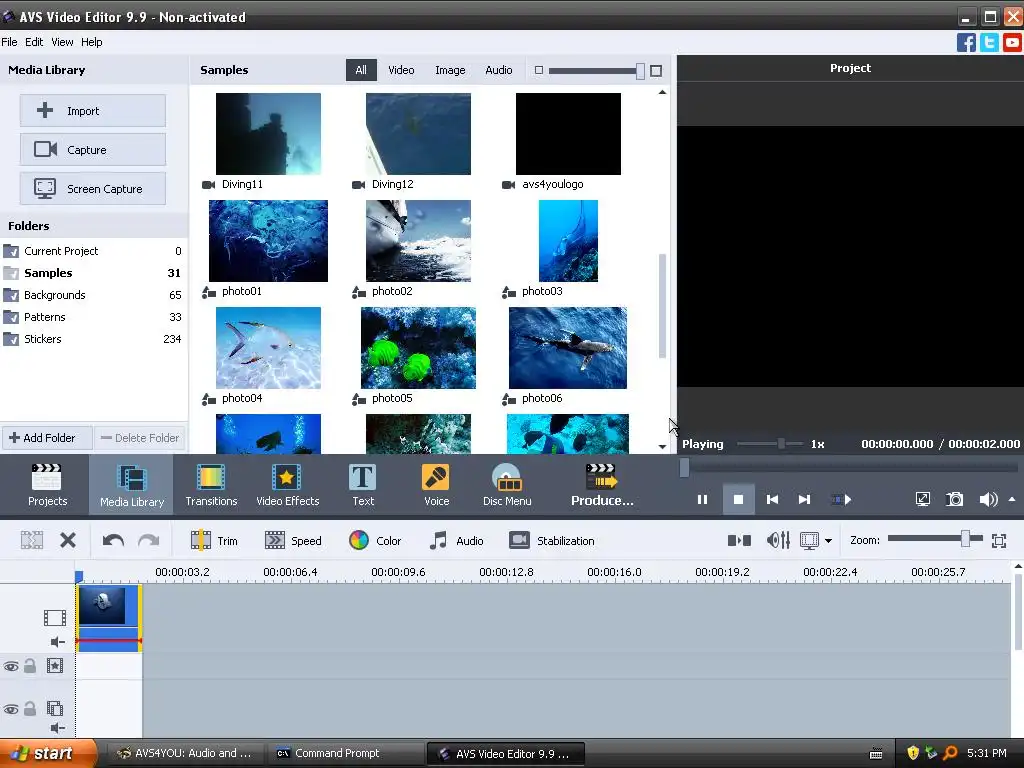This screenshot has height=768, width=1024.
Task: Open the Edit menu
Action: pyautogui.click(x=34, y=42)
